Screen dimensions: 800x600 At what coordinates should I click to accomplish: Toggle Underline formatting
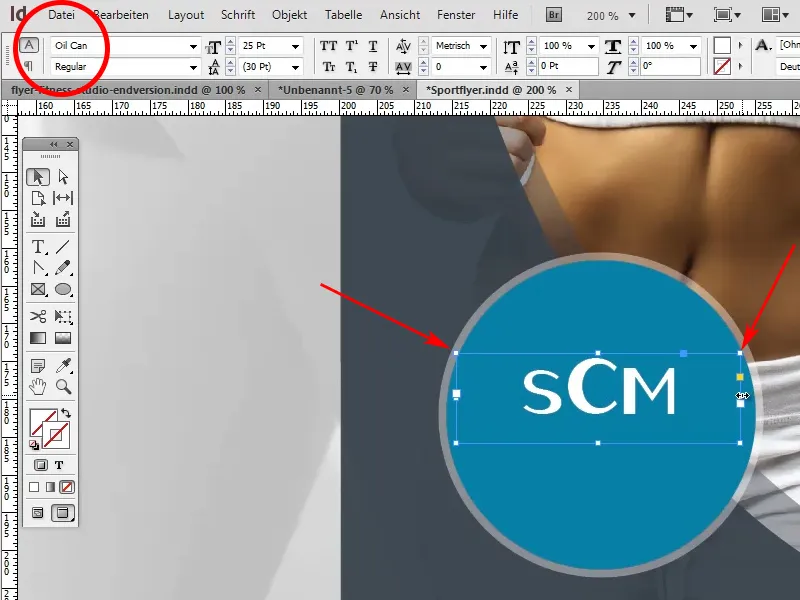tap(373, 46)
